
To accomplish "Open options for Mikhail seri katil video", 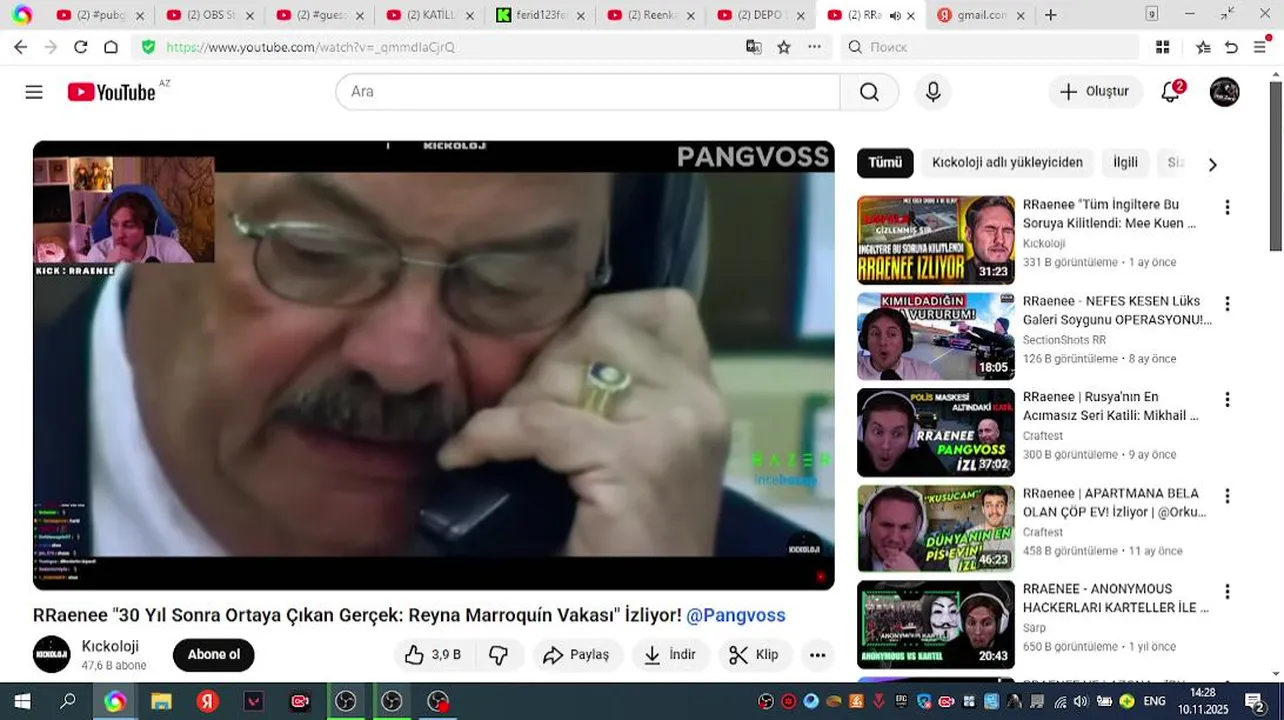I will pyautogui.click(x=1227, y=400).
